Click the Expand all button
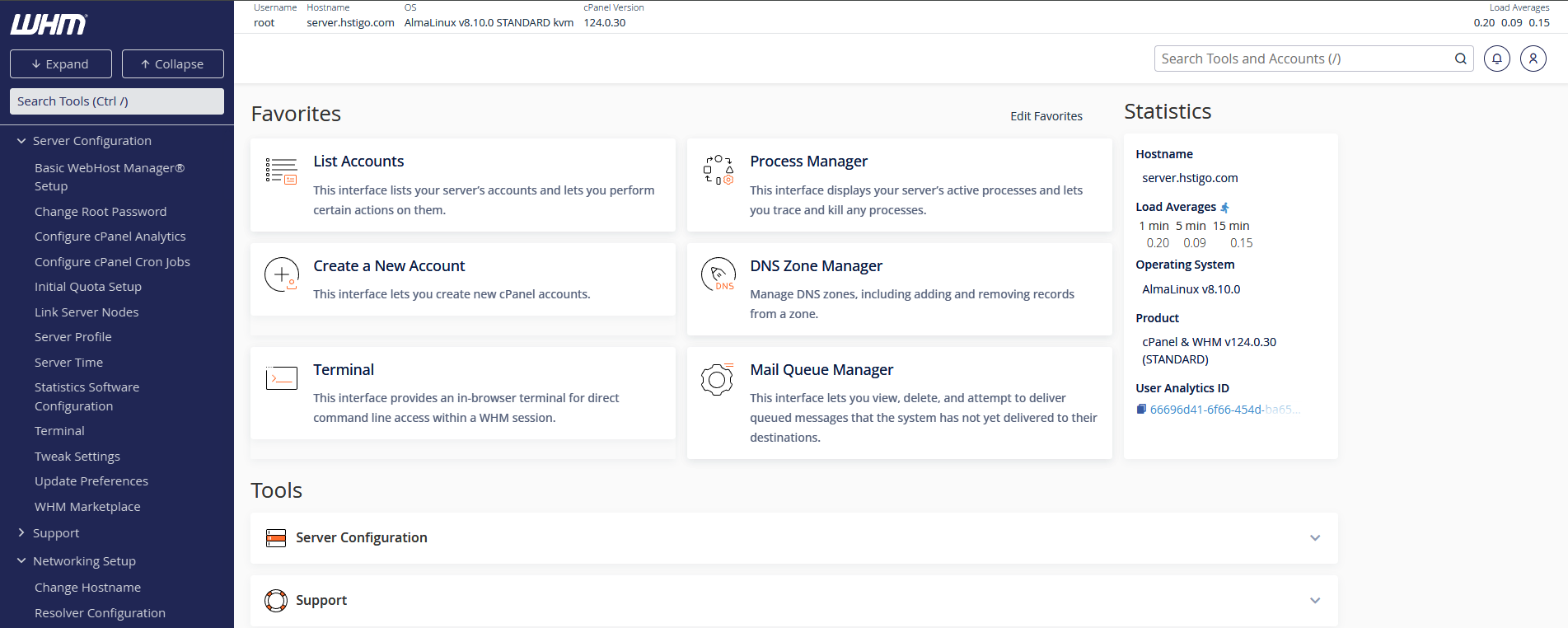 click(60, 64)
